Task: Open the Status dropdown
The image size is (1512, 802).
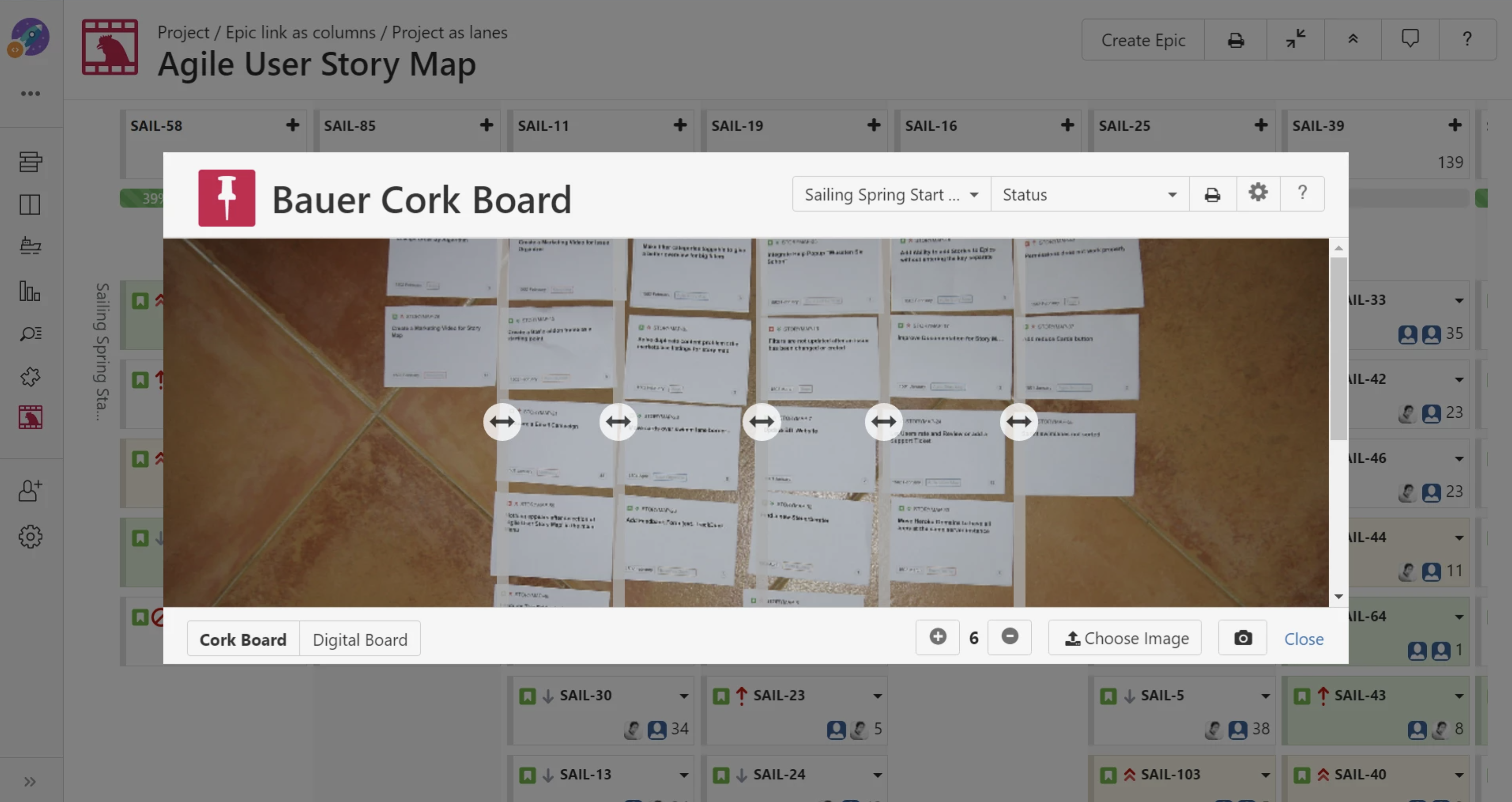Action: click(x=1090, y=195)
